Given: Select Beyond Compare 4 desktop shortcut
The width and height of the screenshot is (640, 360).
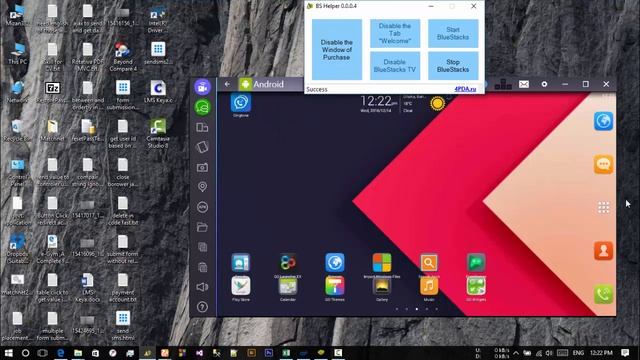Looking at the screenshot, I should (x=123, y=57).
